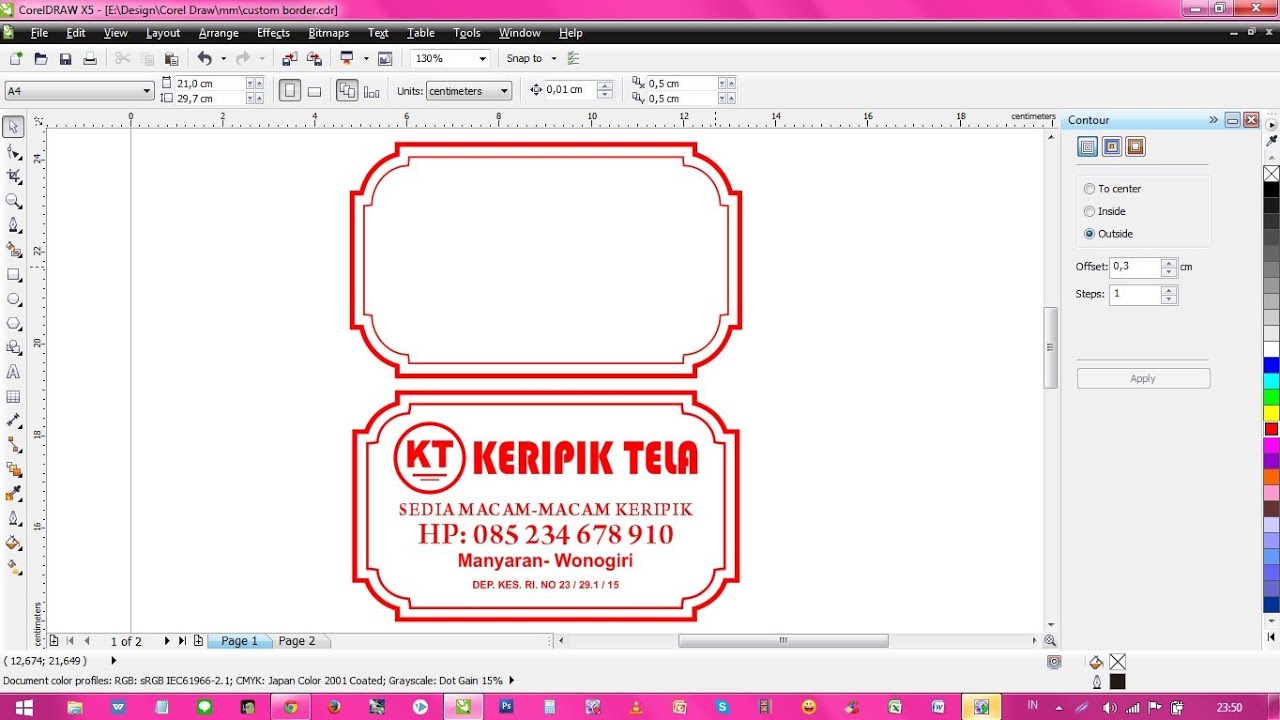Viewport: 1280px width, 720px height.
Task: Select the Parallel Dimension tool
Action: (13, 421)
